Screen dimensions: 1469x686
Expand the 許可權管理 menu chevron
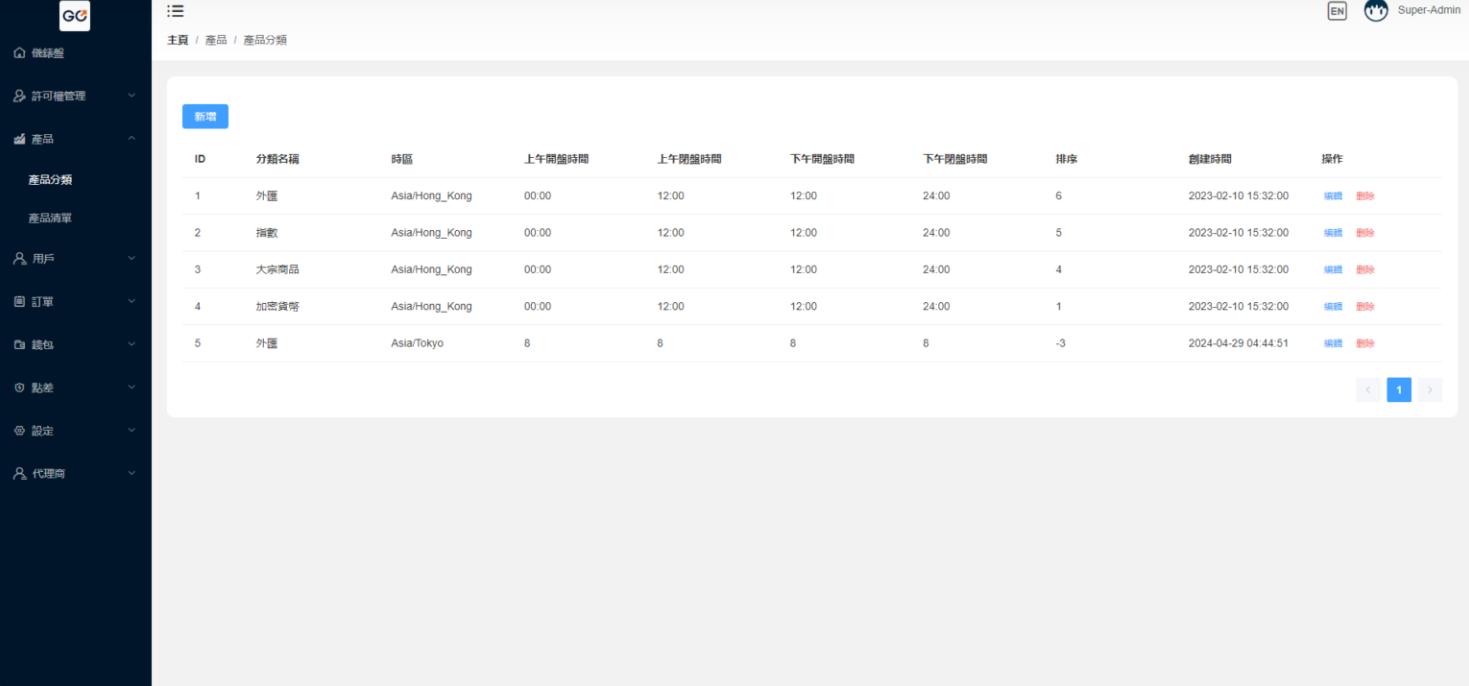tap(132, 96)
